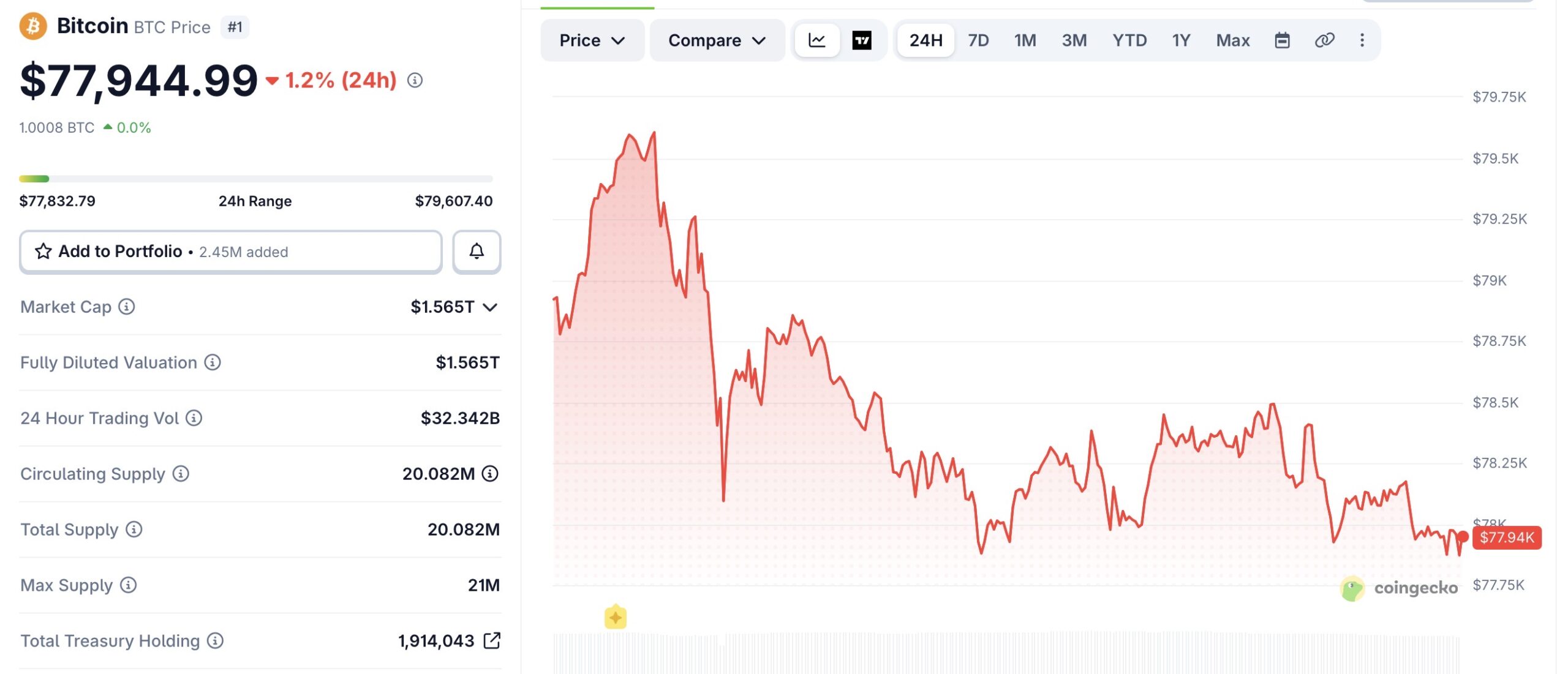Show Market Cap info tooltip icon
The width and height of the screenshot is (1568, 674).
[x=127, y=307]
